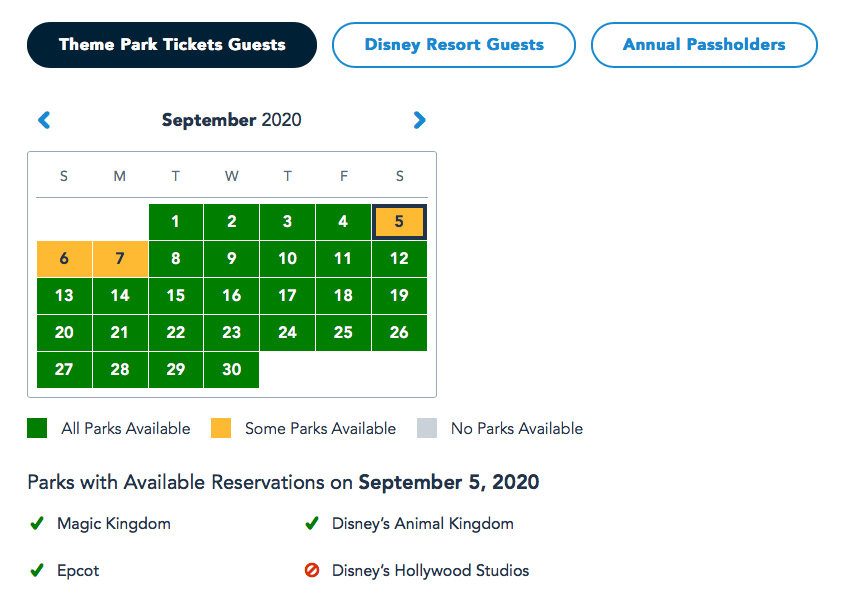The width and height of the screenshot is (848, 612).
Task: Click the Disney's Hollywood Studios park name
Action: (x=430, y=571)
